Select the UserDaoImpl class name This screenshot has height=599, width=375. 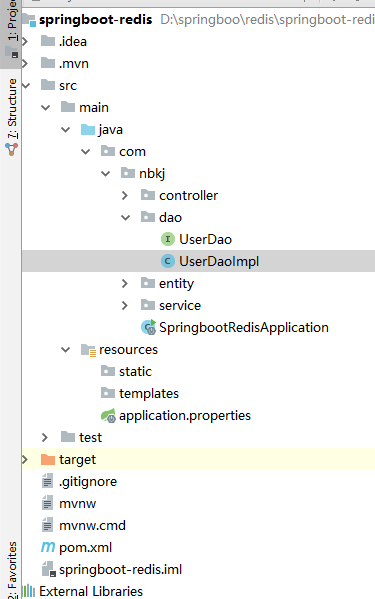tap(219, 261)
